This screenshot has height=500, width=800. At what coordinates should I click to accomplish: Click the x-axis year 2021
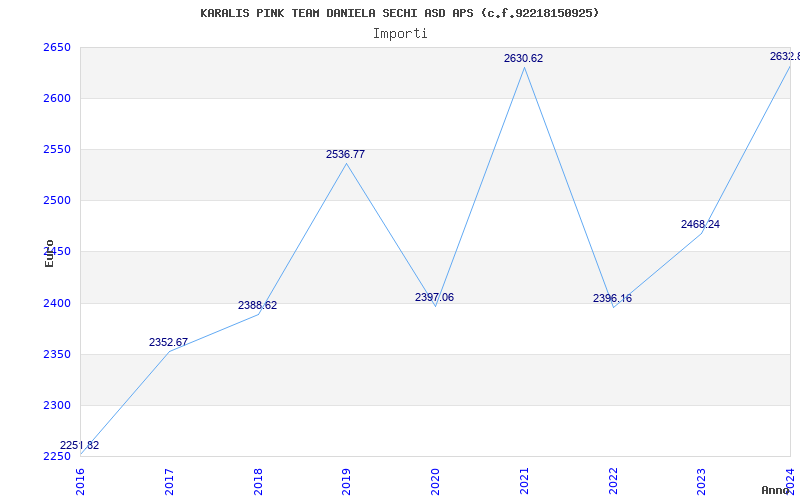click(x=524, y=482)
